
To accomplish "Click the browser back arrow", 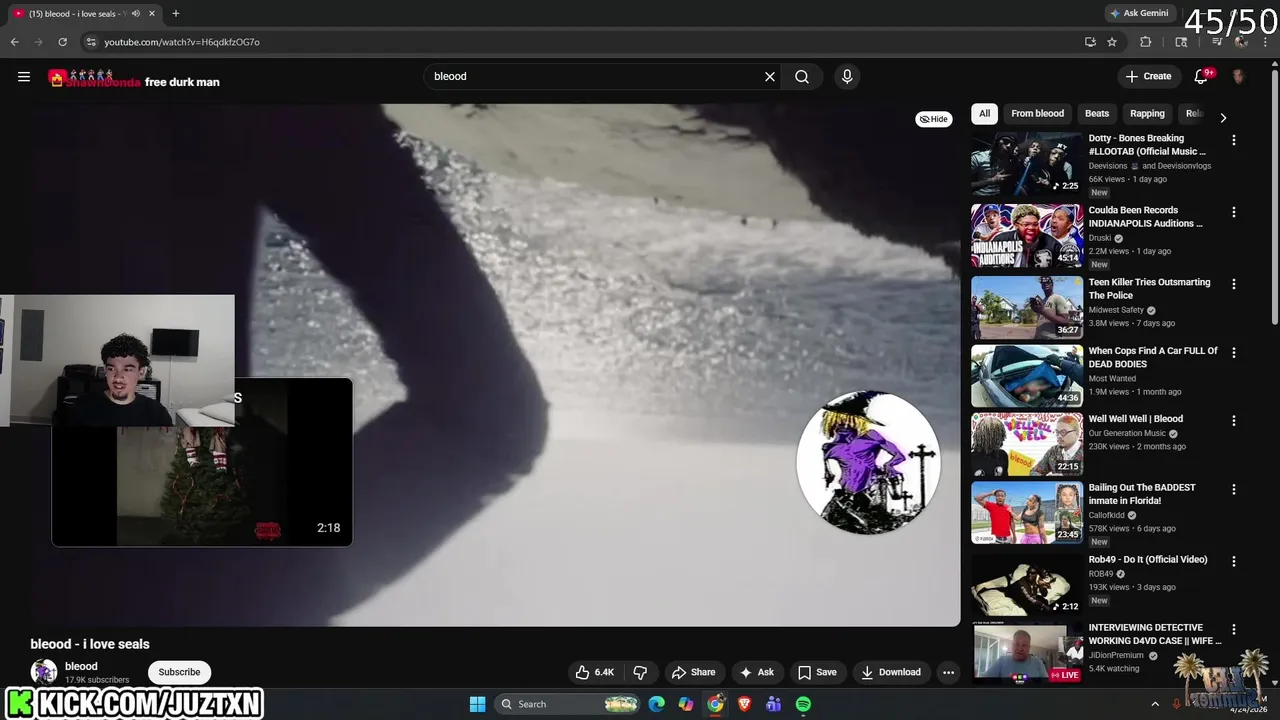I will (14, 42).
